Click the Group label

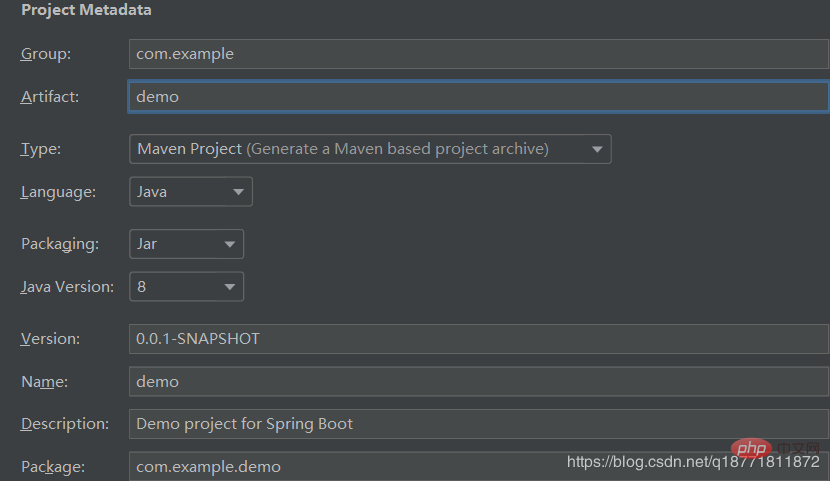click(x=46, y=54)
